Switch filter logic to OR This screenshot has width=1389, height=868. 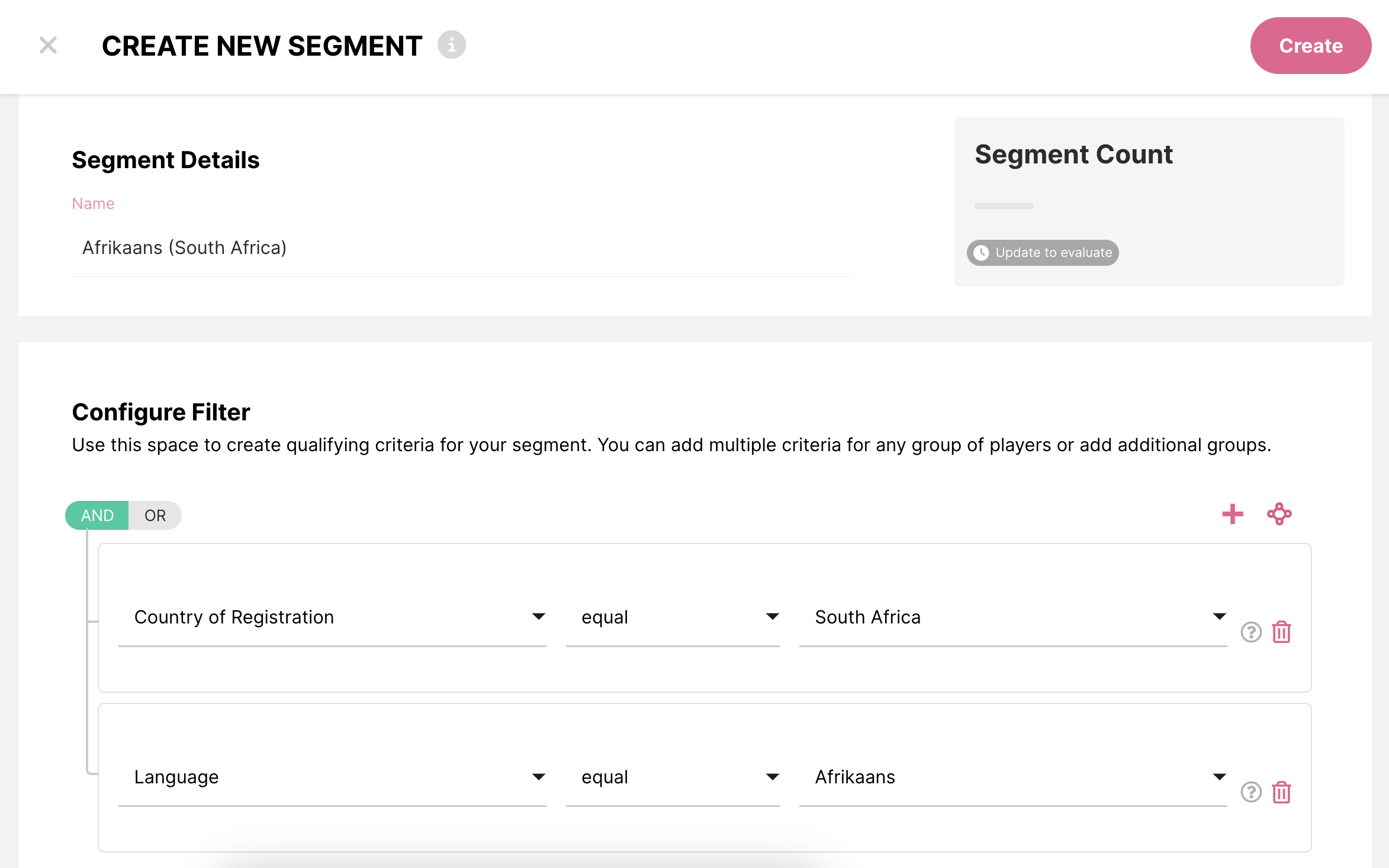tap(155, 515)
